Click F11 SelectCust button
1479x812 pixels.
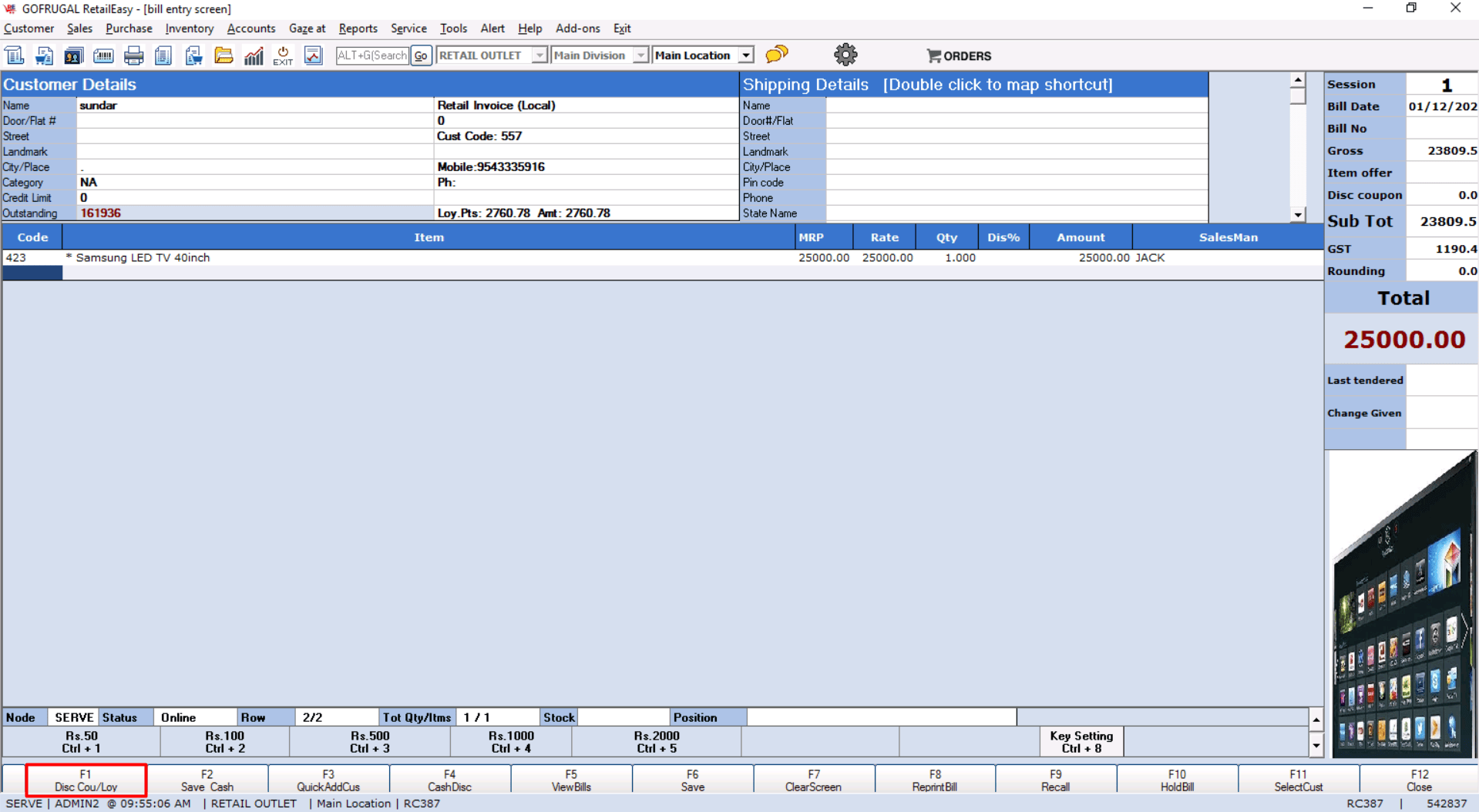1299,780
